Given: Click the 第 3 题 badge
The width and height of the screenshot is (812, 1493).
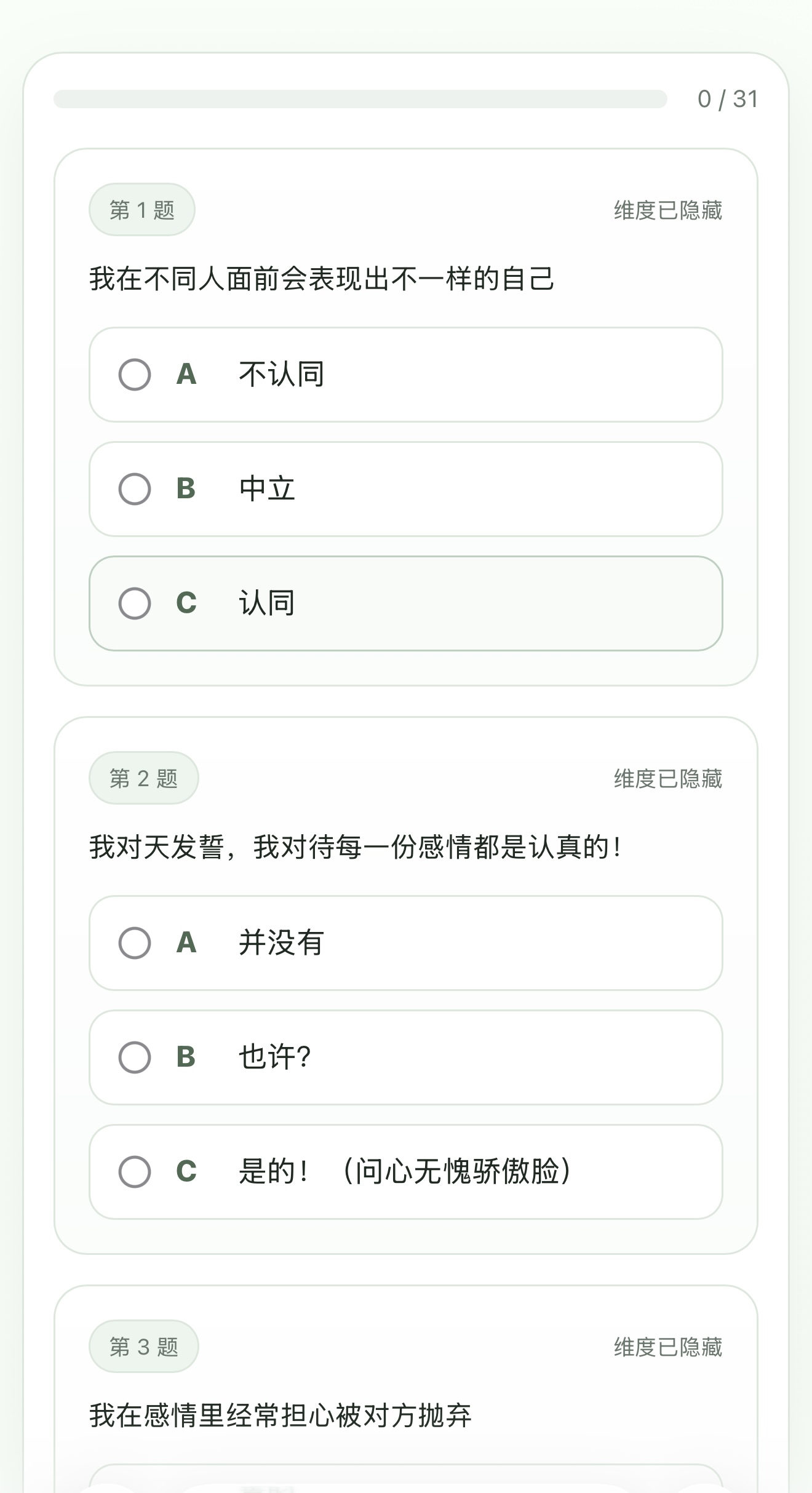Looking at the screenshot, I should [x=144, y=1347].
